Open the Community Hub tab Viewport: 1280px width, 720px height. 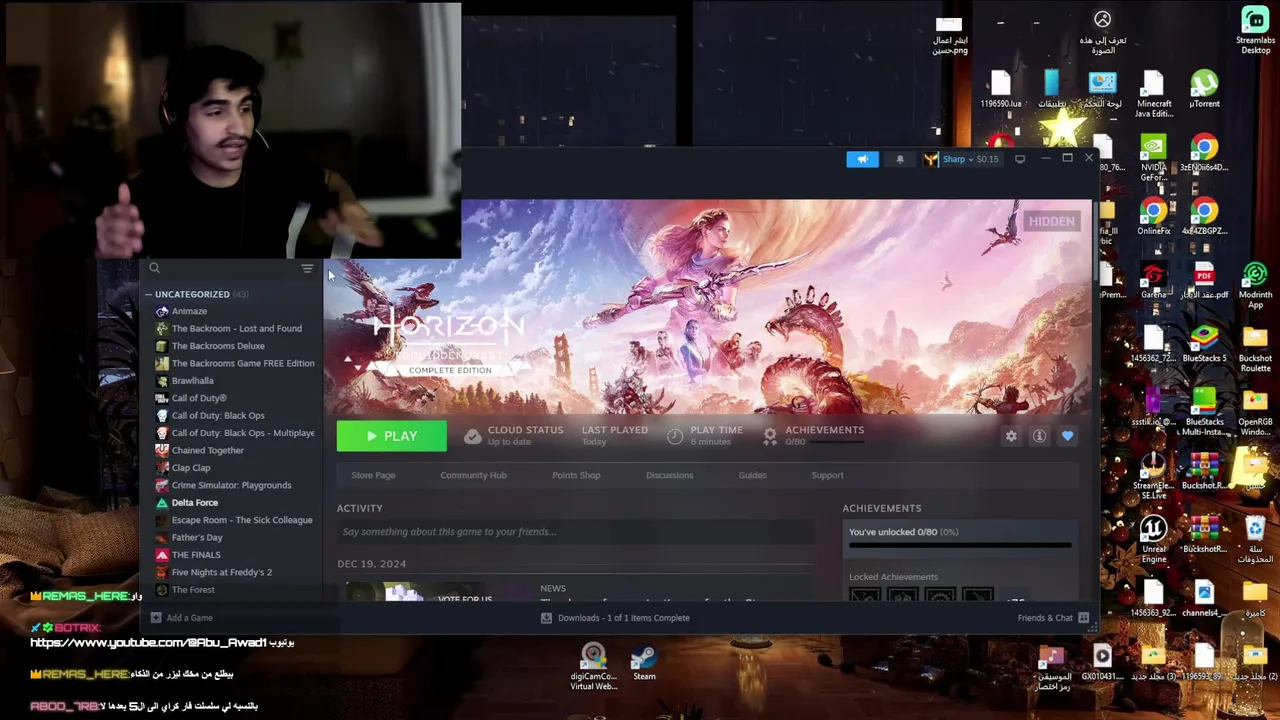pyautogui.click(x=473, y=475)
